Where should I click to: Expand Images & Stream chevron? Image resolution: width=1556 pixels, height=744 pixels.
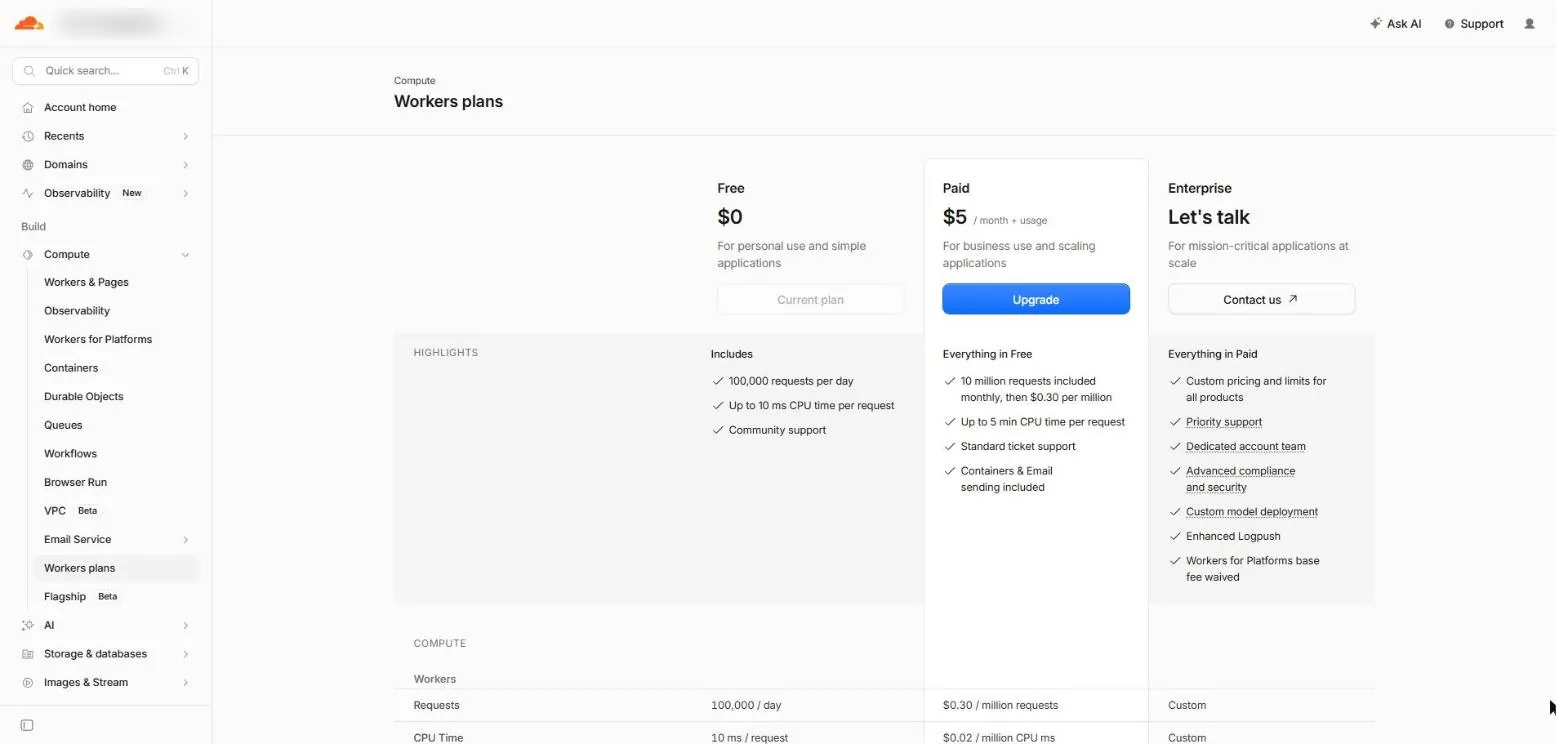(x=186, y=682)
